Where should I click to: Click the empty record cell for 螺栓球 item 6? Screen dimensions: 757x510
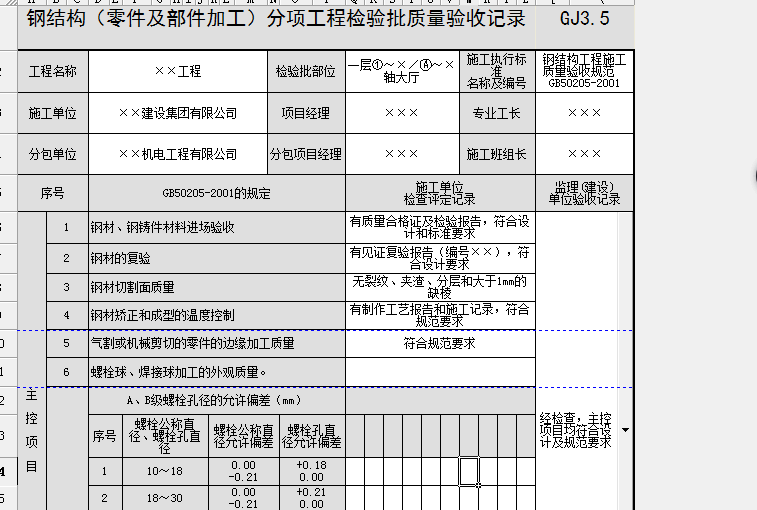coord(440,373)
